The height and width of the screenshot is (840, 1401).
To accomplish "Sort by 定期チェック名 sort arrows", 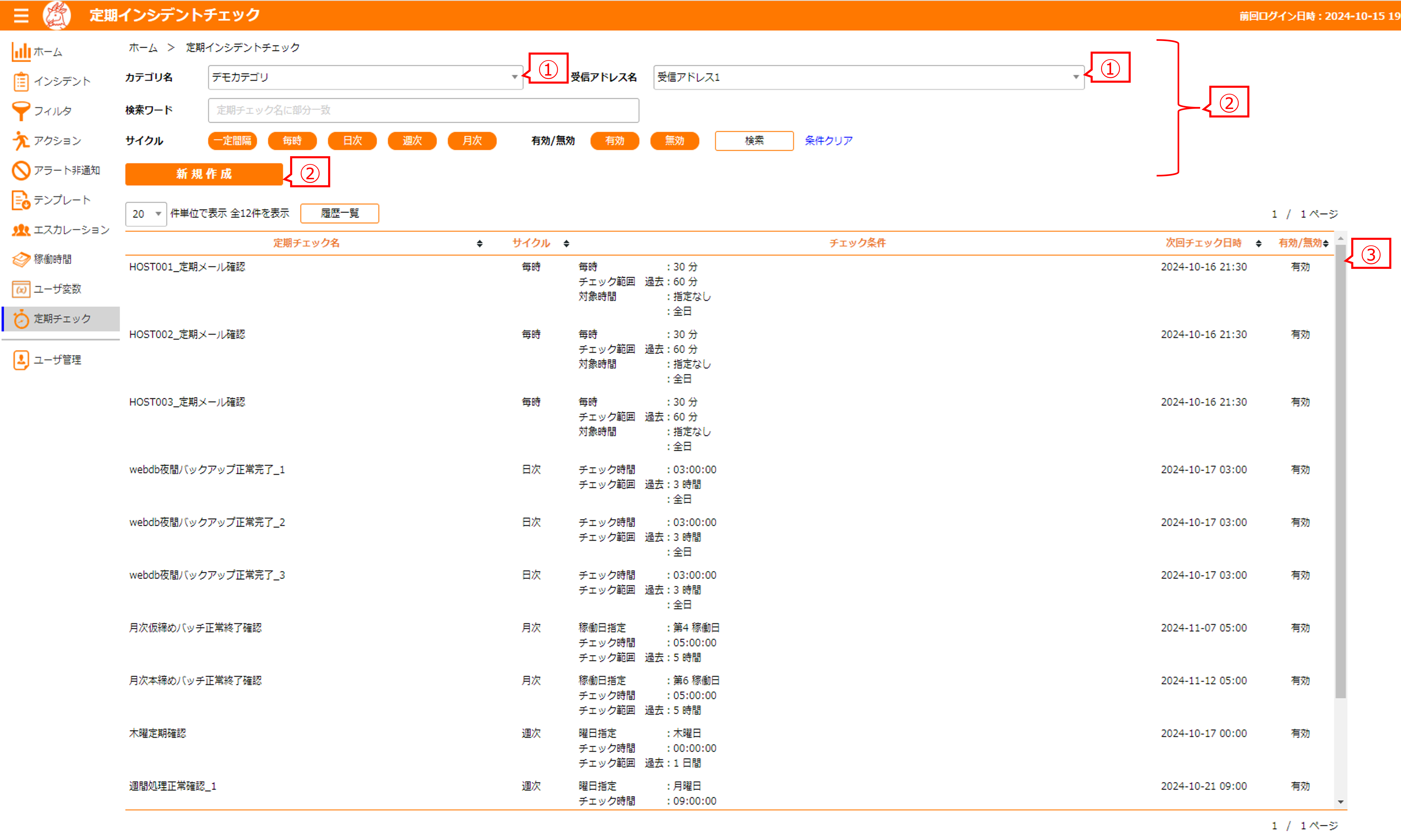I will [x=480, y=243].
